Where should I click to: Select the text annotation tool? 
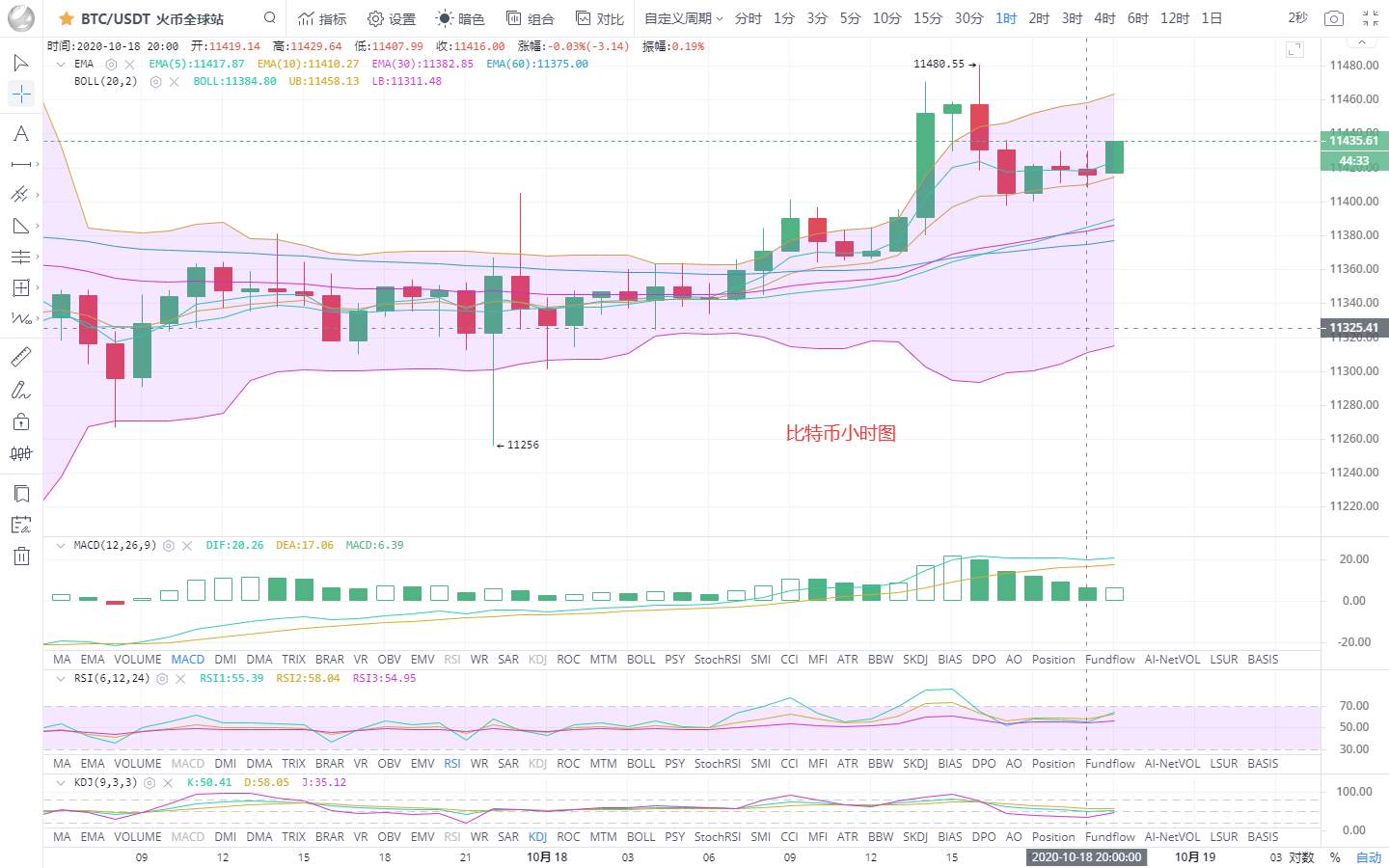coord(21,133)
